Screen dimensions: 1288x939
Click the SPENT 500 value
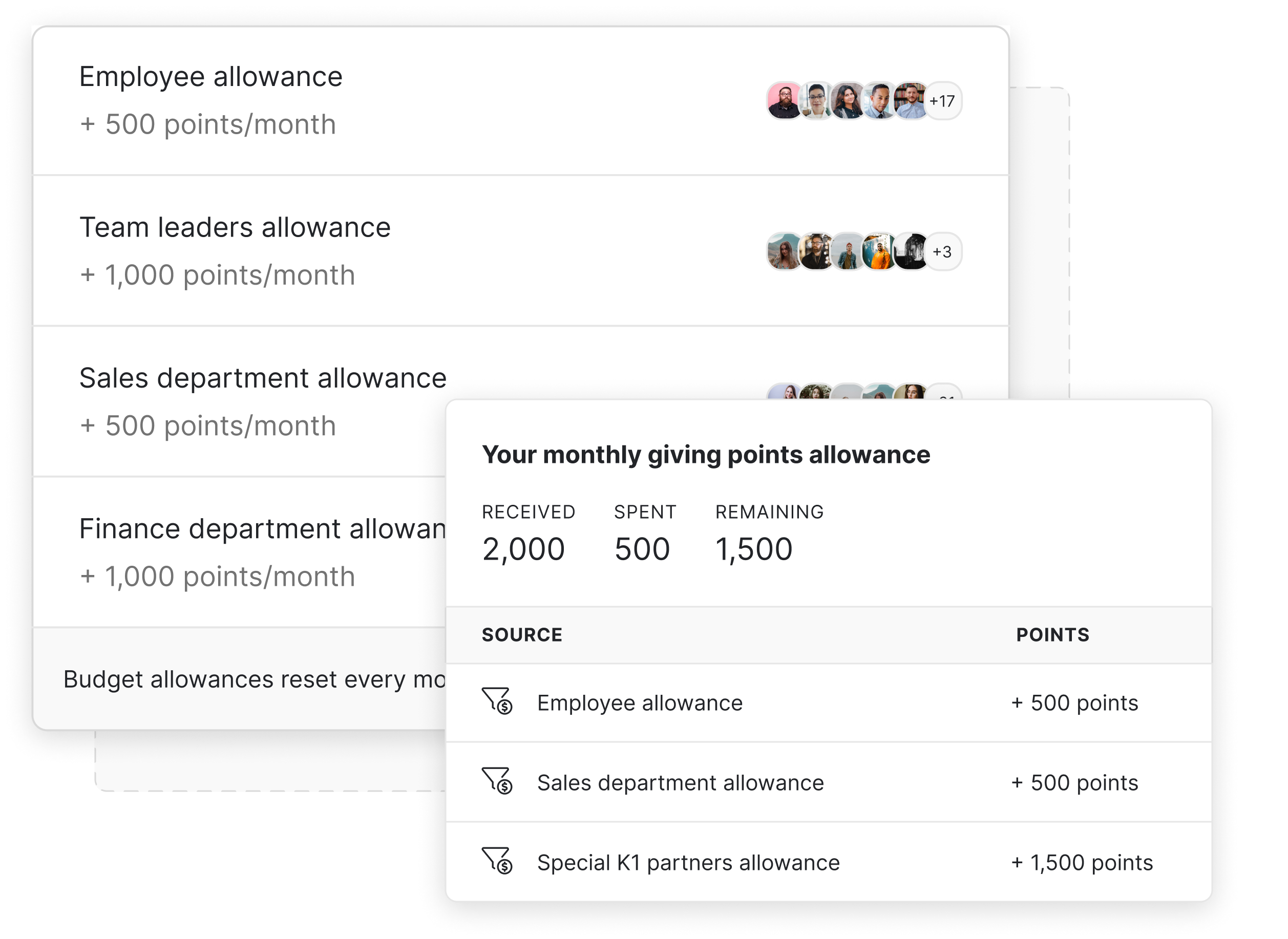click(x=642, y=549)
